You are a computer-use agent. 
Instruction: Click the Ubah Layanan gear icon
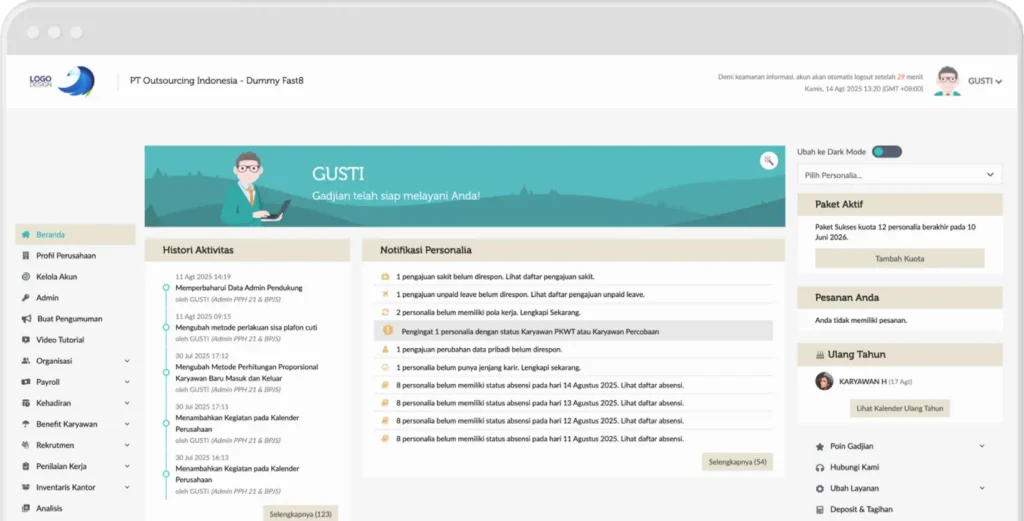point(820,488)
